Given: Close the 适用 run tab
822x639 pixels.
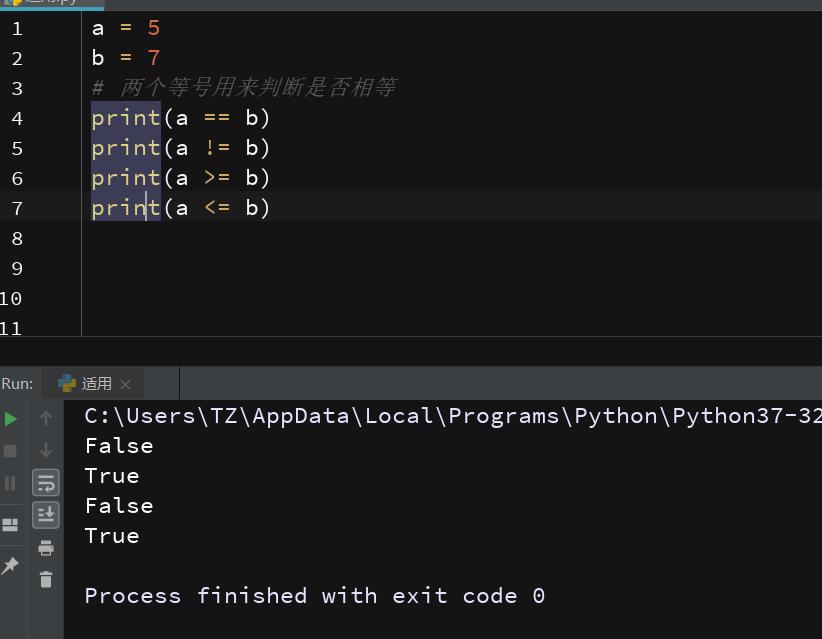Looking at the screenshot, I should pyautogui.click(x=125, y=383).
